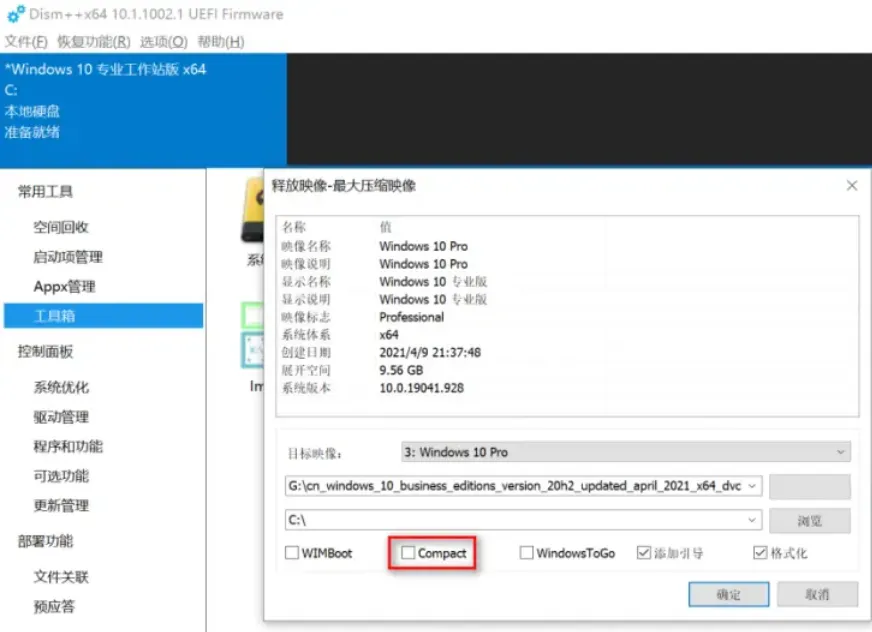Viewport: 872px width, 632px height.
Task: Open the 文件(F) menu
Action: coord(26,42)
